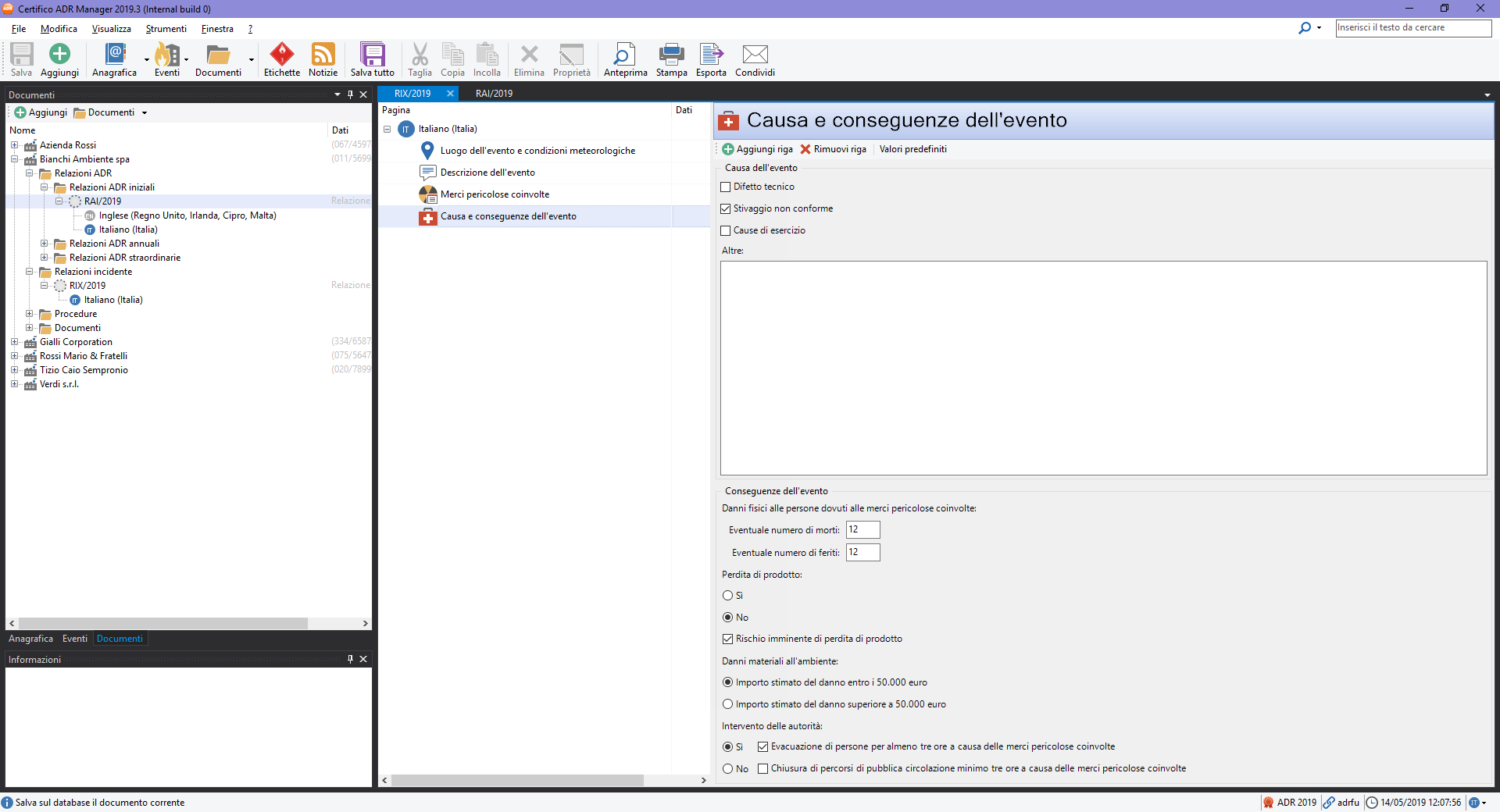Image resolution: width=1500 pixels, height=812 pixels.
Task: Collapse the Relazioni incidente folder
Action: click(x=30, y=272)
